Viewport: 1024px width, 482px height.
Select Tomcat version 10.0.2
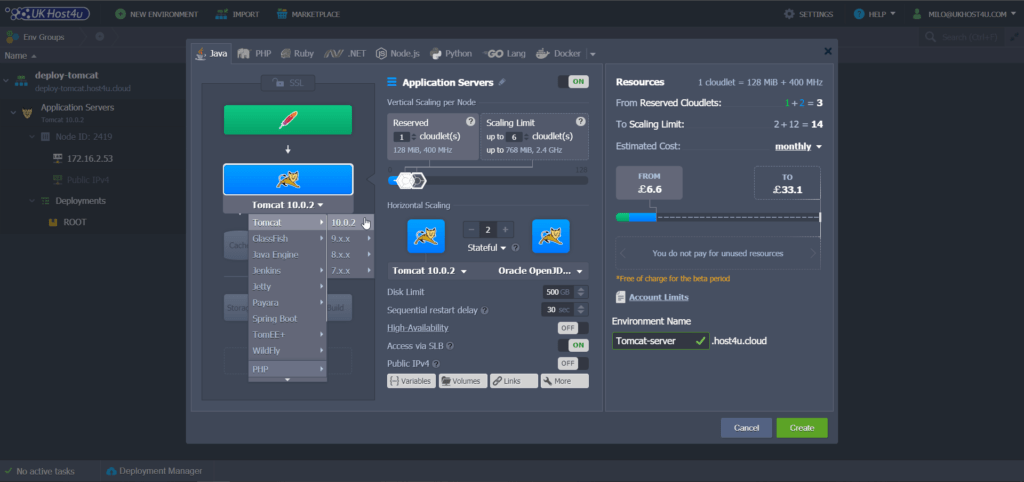(351, 223)
